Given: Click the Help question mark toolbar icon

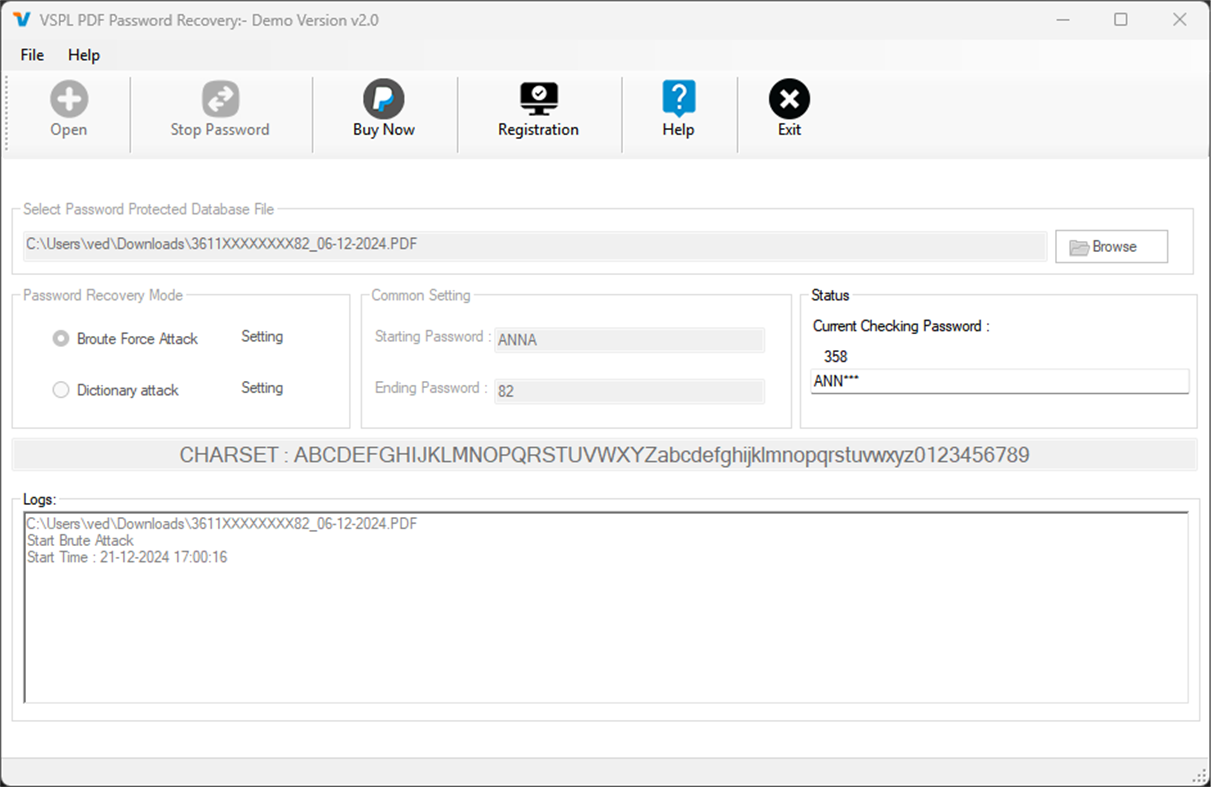Looking at the screenshot, I should [x=679, y=99].
